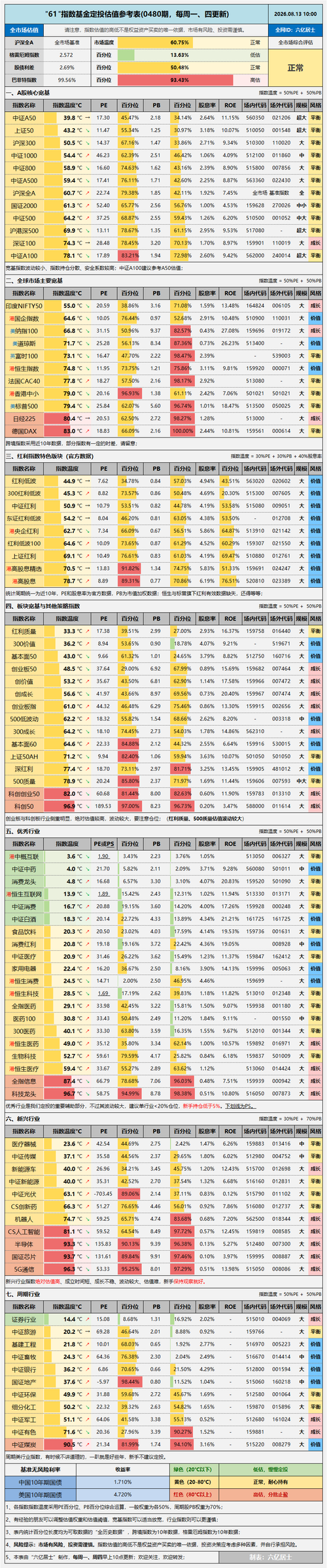The image size is (327, 1568).
Task: Select the 全市场估值 blue header tab
Action: 25,30
